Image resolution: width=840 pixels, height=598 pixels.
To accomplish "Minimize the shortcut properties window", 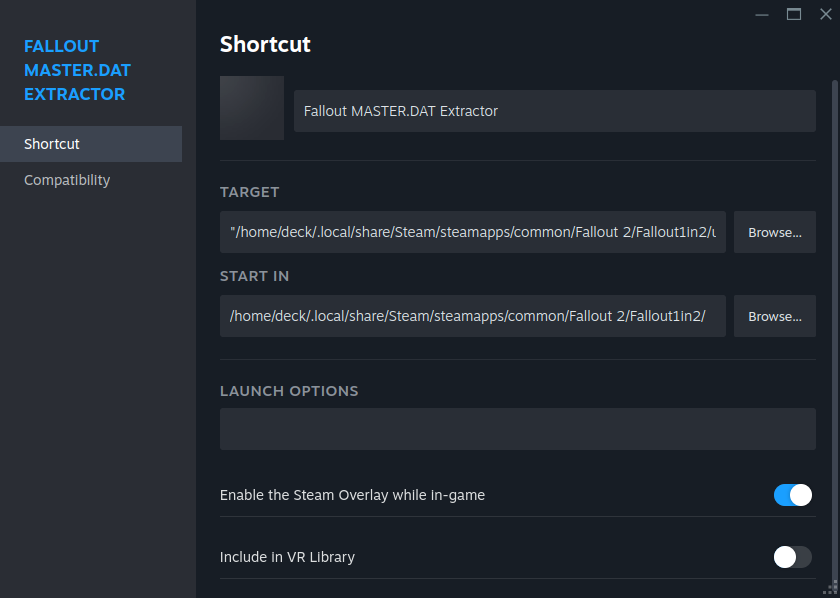I will pos(763,14).
